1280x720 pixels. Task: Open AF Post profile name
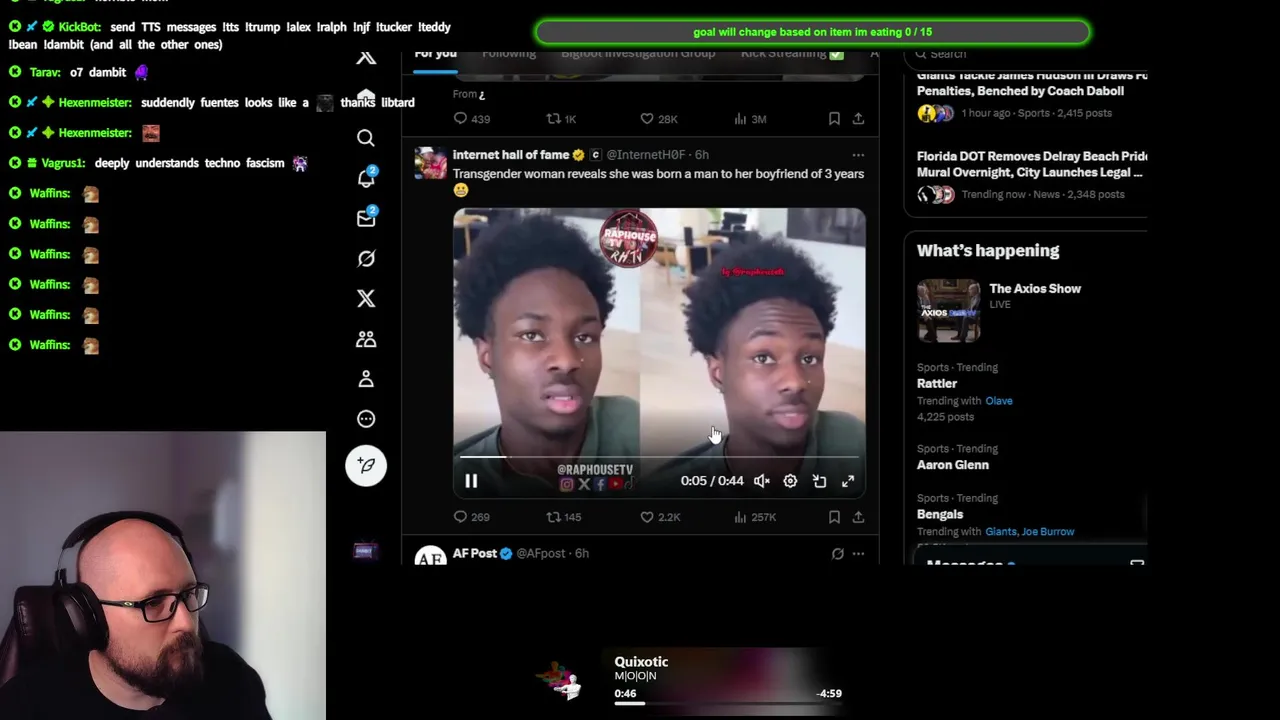click(475, 553)
